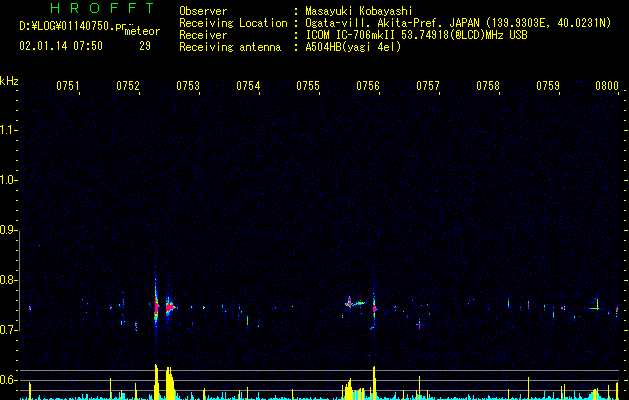Click the HROFFT title text
Viewport: 629px width, 400px height.
click(x=103, y=8)
